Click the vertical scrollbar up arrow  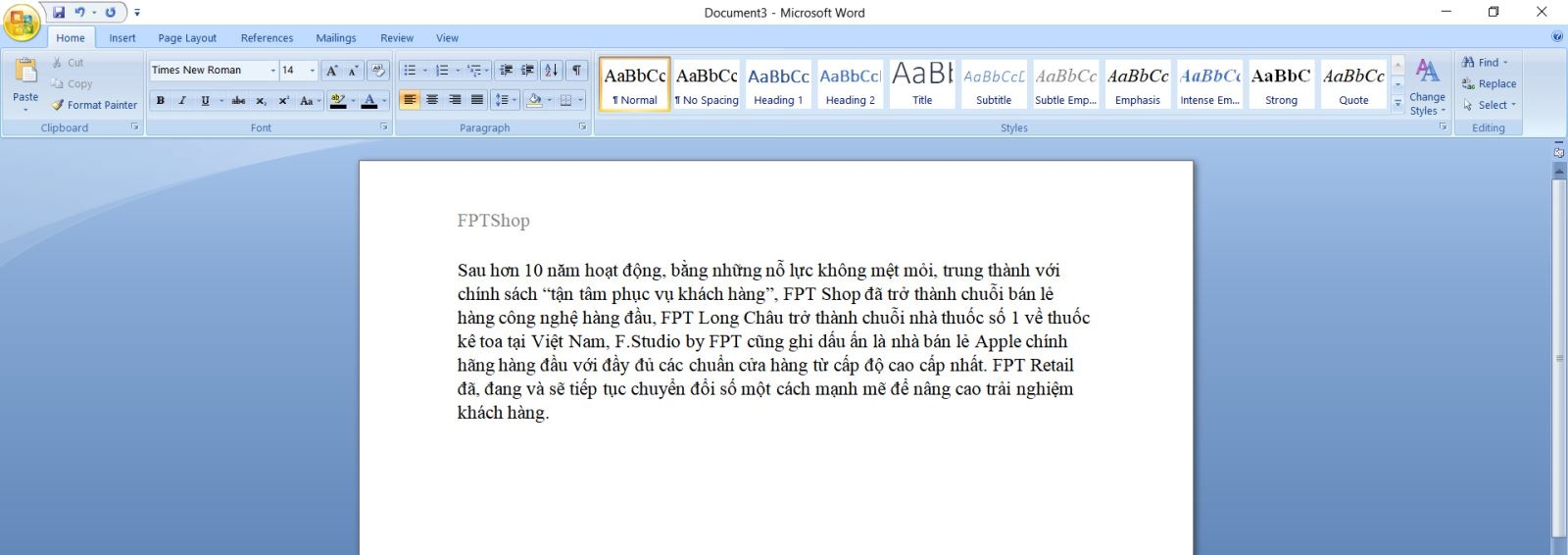click(1558, 172)
